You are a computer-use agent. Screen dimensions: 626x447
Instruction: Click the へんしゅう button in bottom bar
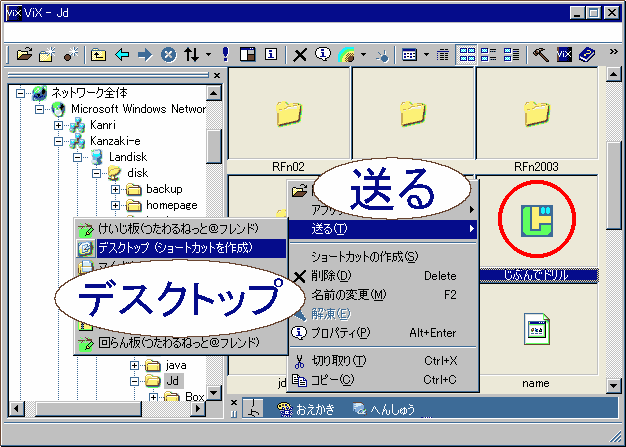384,408
